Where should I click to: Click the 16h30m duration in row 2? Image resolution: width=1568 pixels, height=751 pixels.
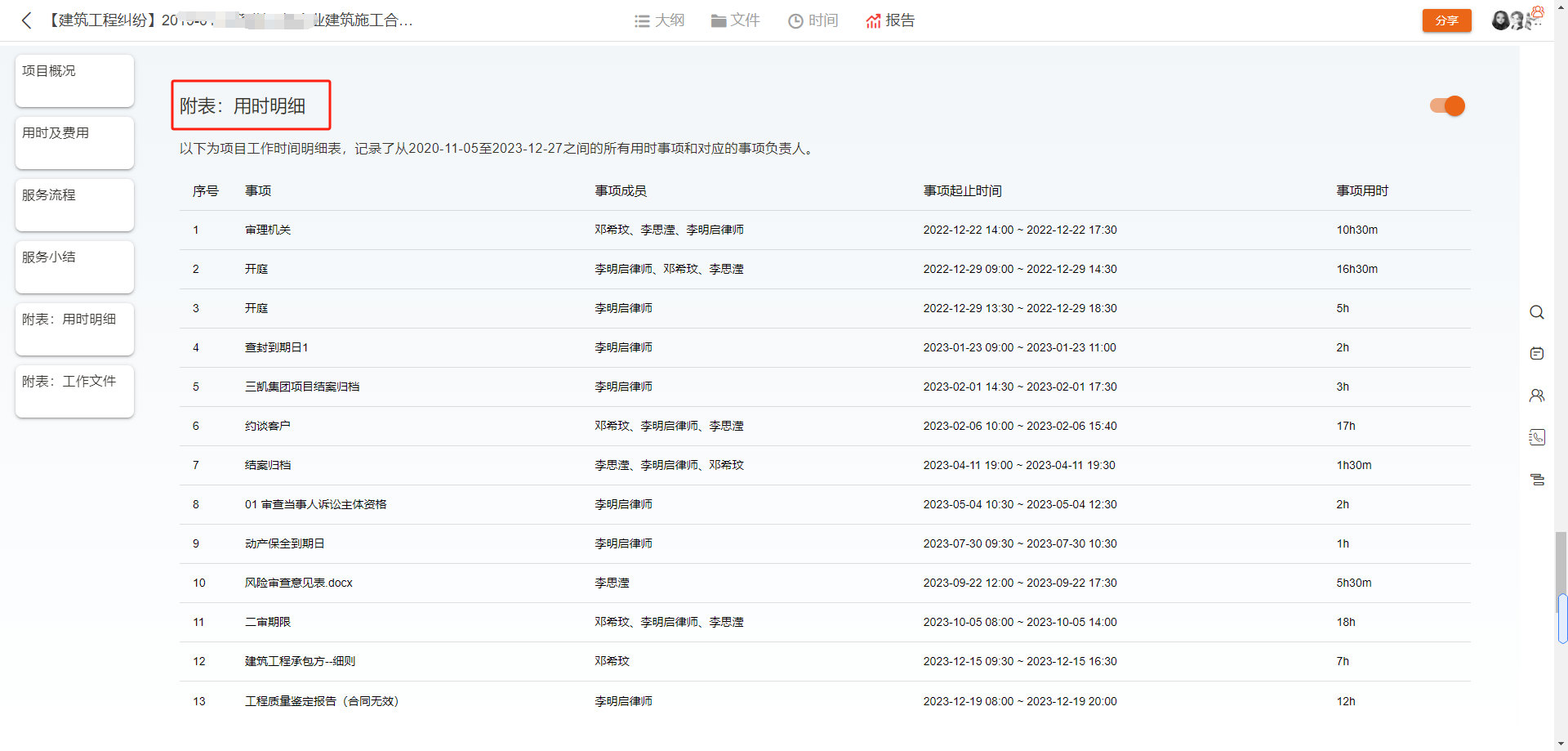click(1357, 270)
